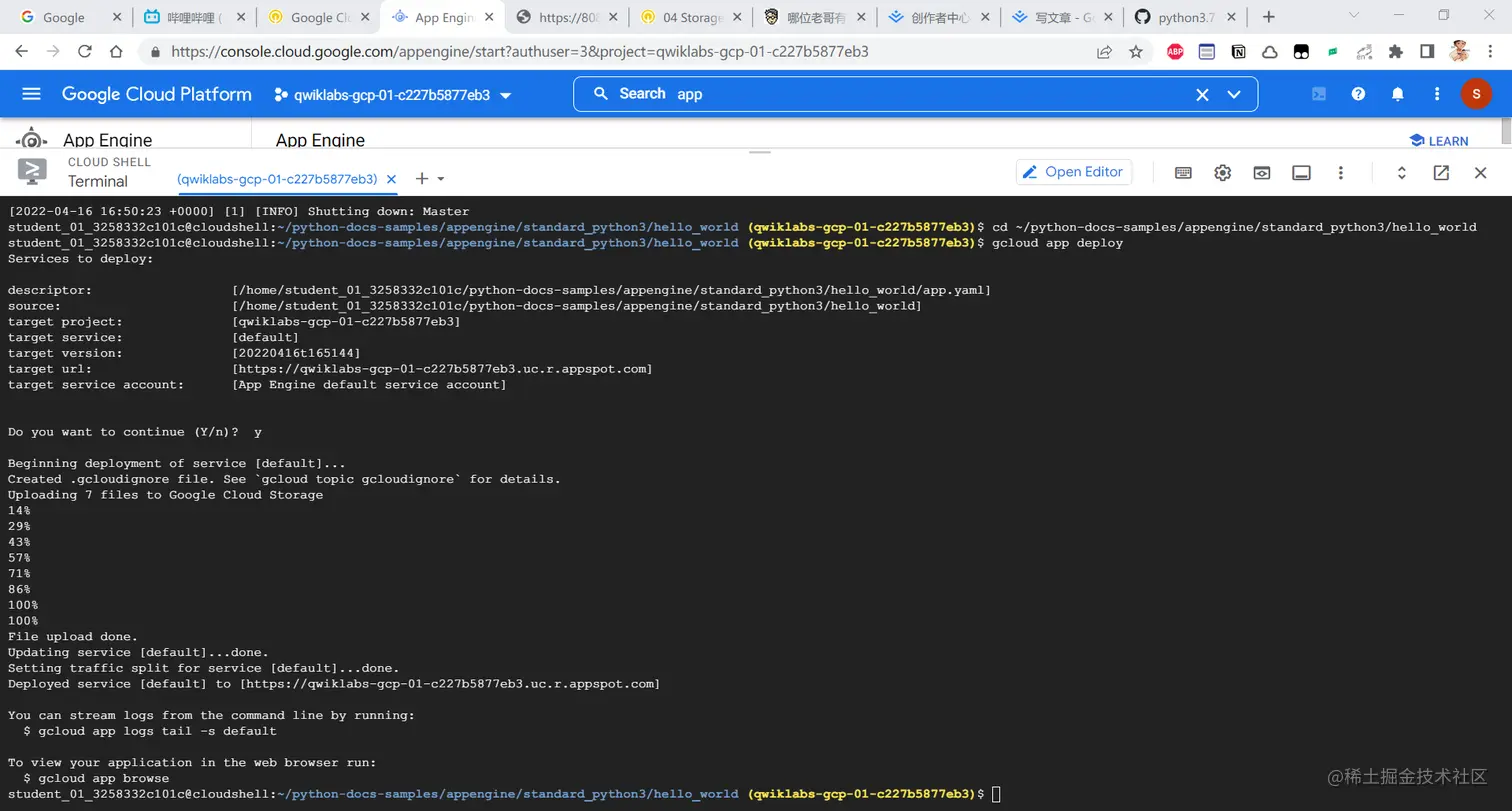Open the account avatar labeled S
Viewport: 1512px width, 811px height.
[1476, 94]
